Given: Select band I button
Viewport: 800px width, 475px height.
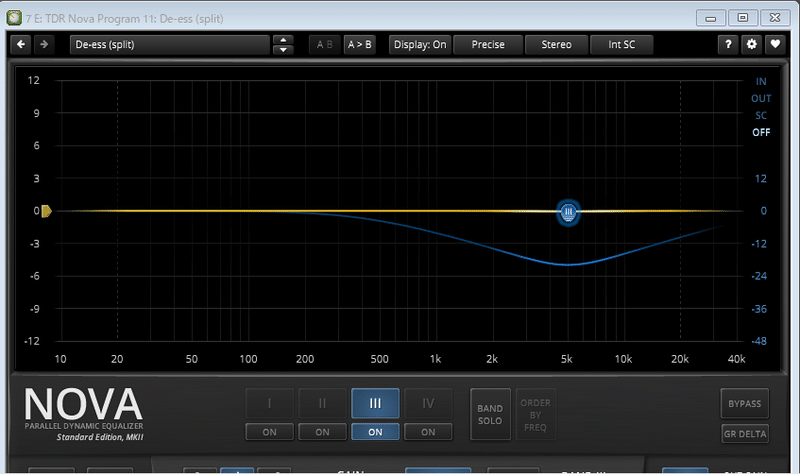Looking at the screenshot, I should pos(269,404).
